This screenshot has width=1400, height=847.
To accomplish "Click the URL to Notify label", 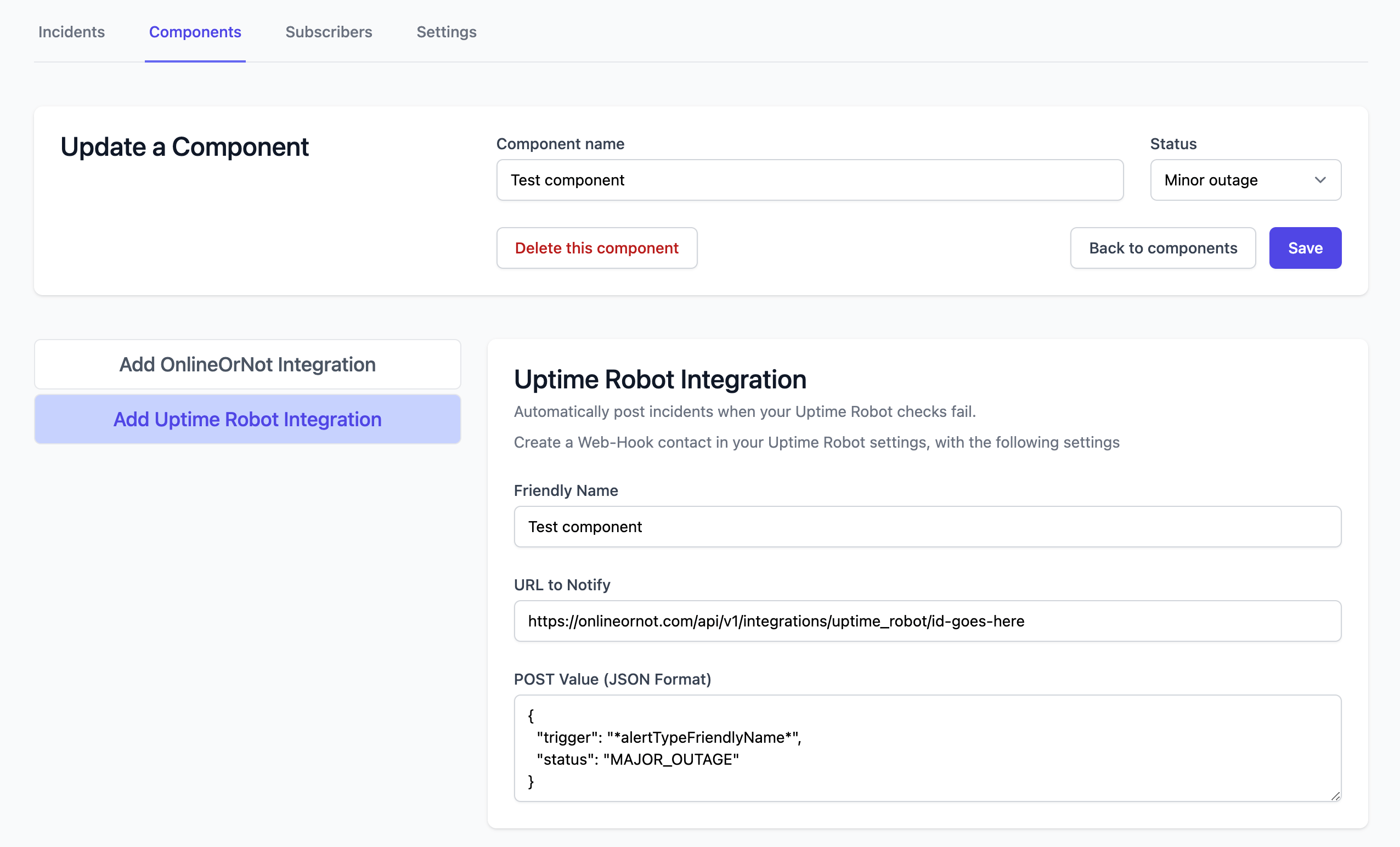I will (562, 585).
